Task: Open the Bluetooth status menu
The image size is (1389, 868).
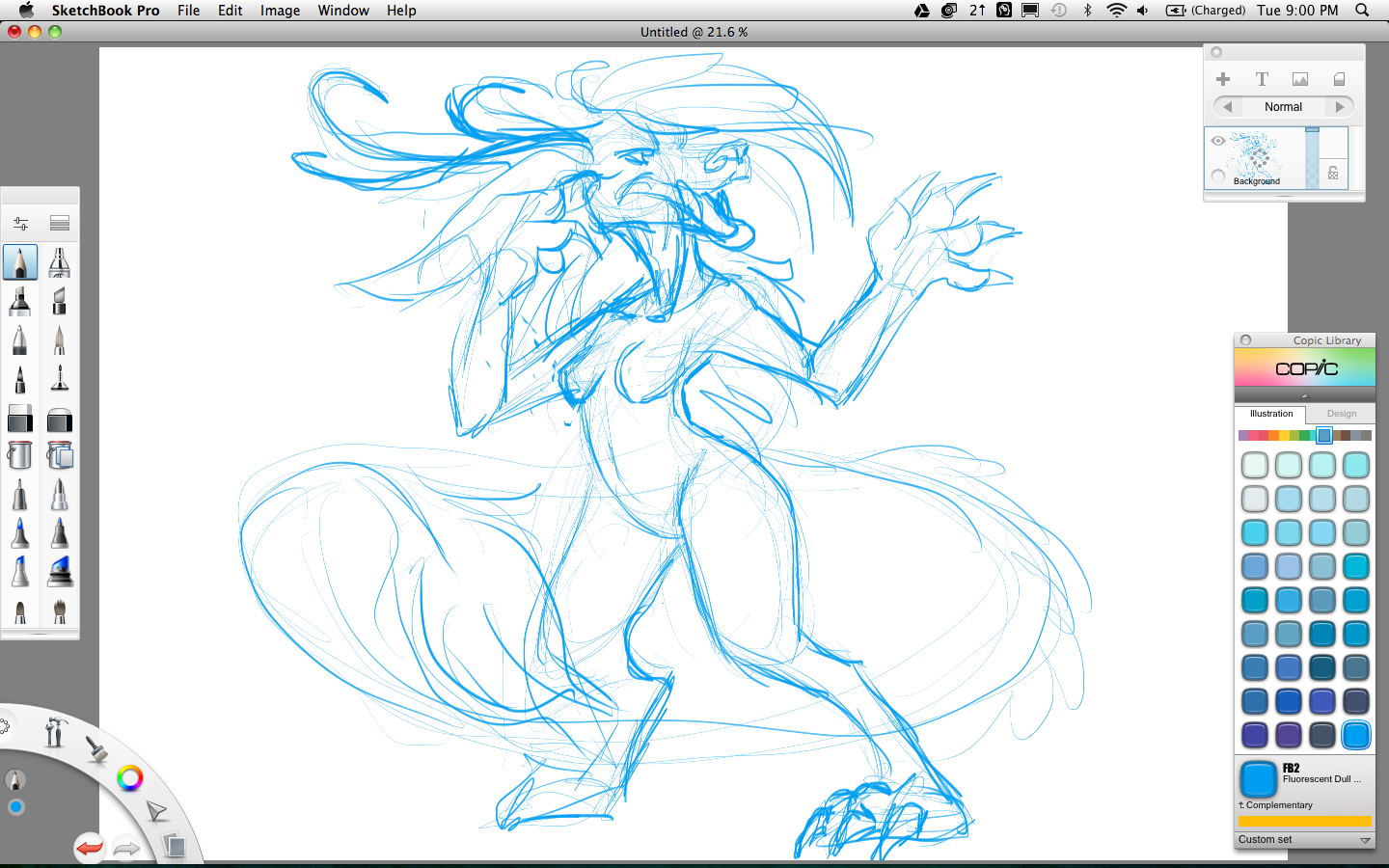Action: [1088, 11]
